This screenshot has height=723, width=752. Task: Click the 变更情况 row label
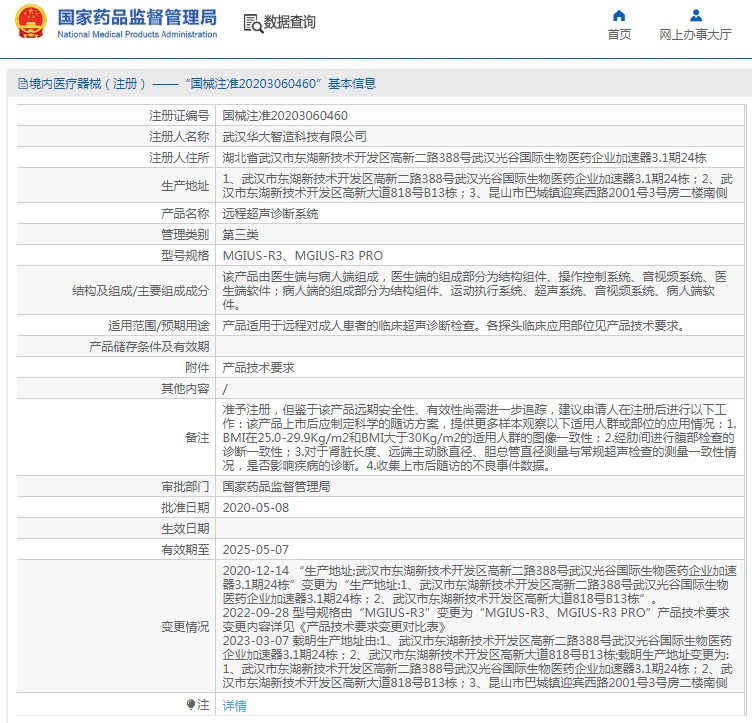click(x=185, y=627)
